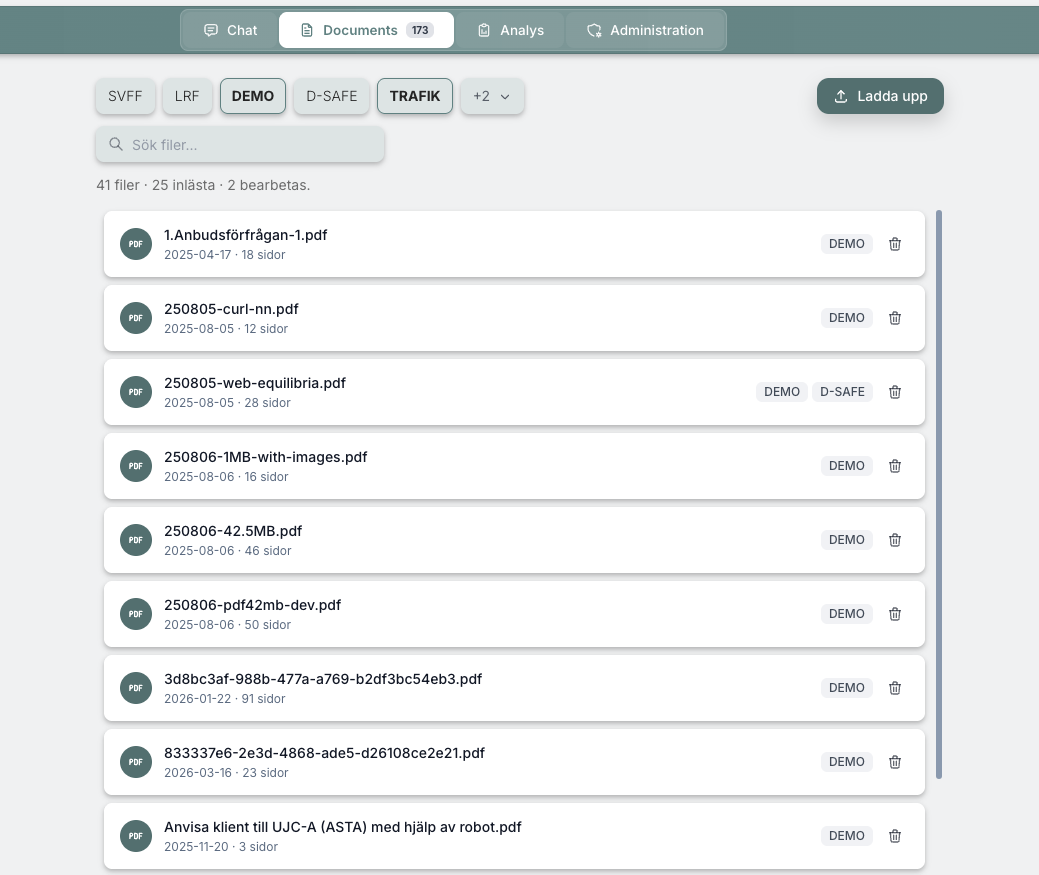Delete 1.Anbudsförfrågan-1.pdf with its trash icon
Screen dimensions: 1039x875
(895, 244)
